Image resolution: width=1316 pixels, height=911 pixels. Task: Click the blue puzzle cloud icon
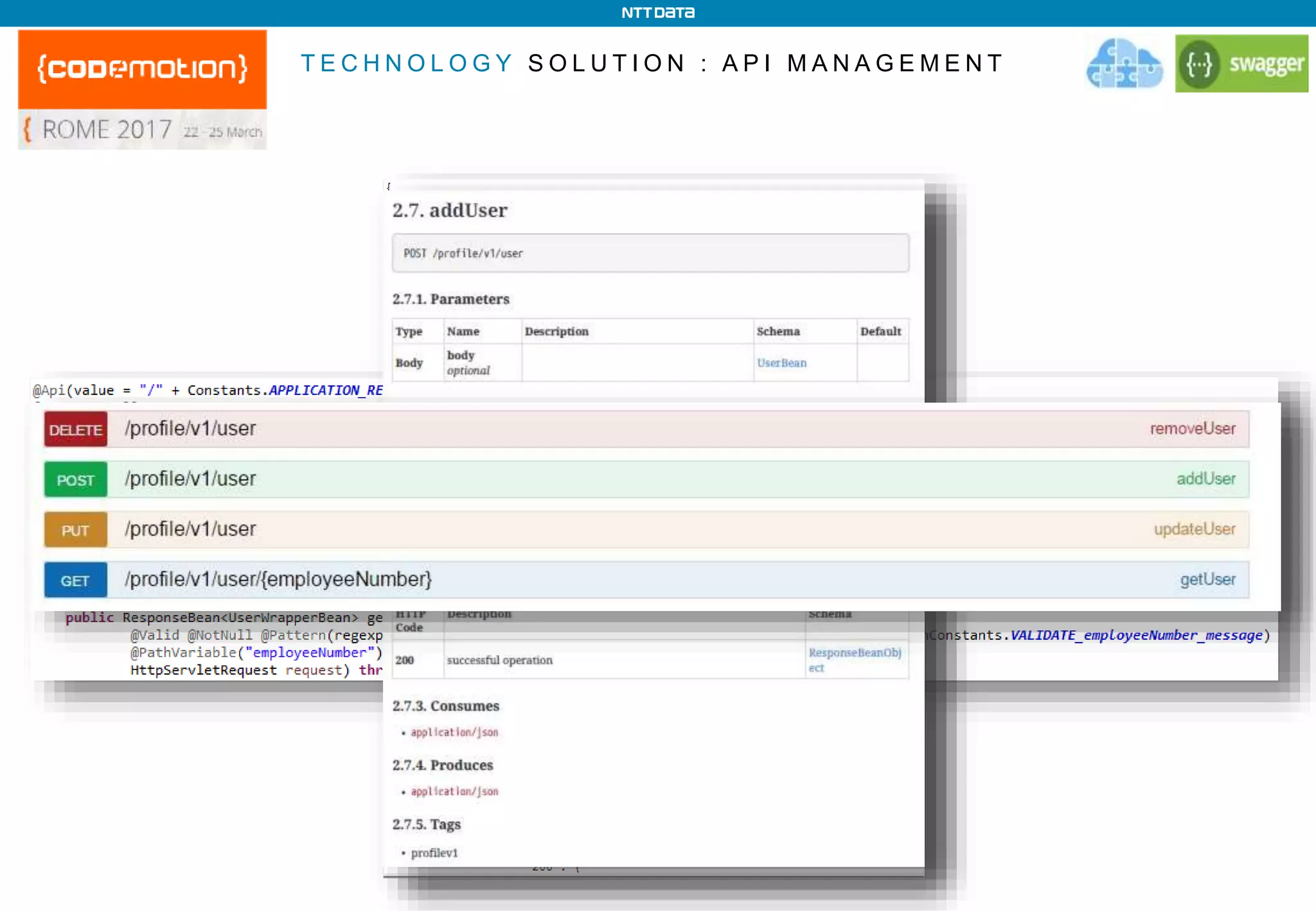click(x=1124, y=64)
